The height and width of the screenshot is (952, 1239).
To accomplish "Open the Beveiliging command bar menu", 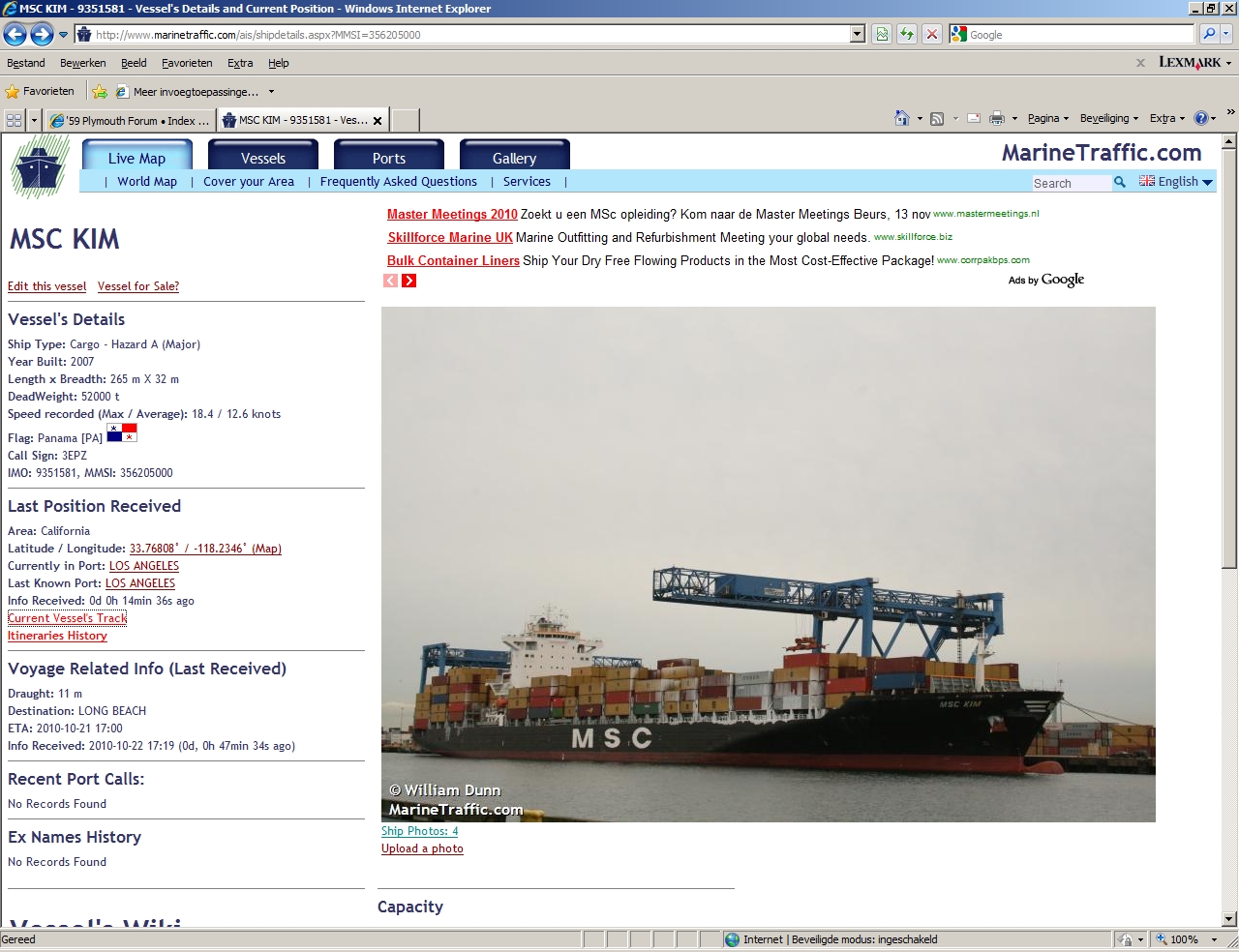I will coord(1109,118).
